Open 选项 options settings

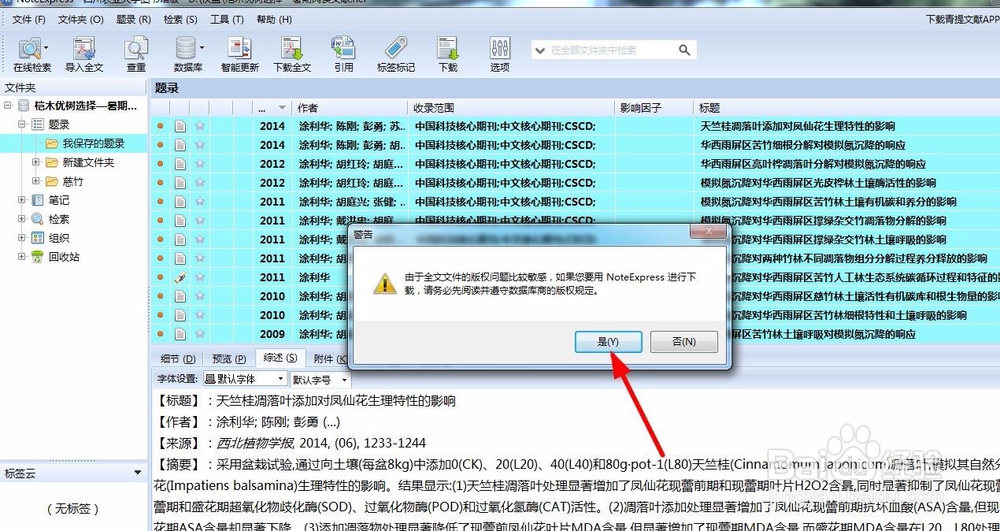pos(500,54)
